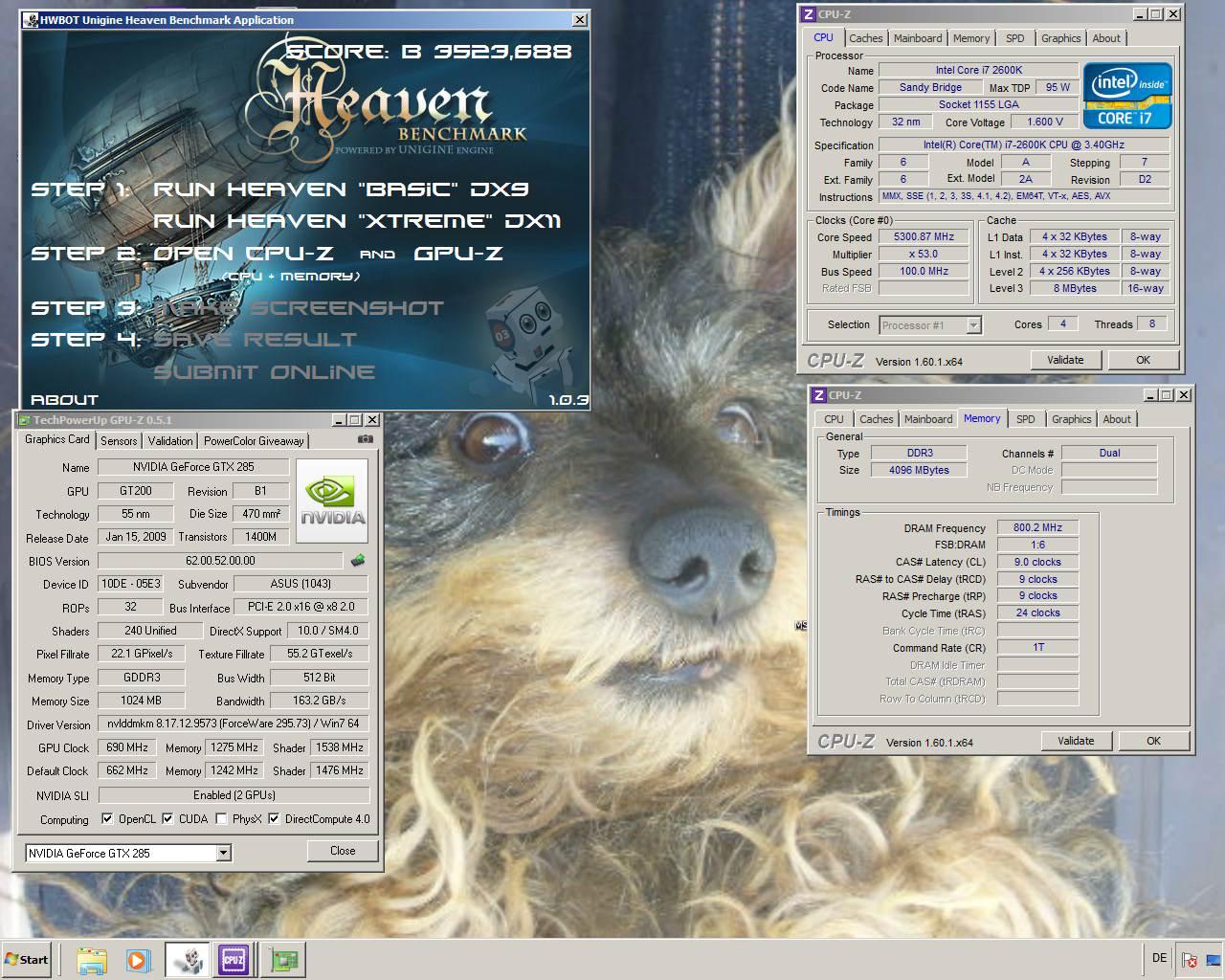Open the Memory tab in top CPU-Z window
Image resolution: width=1225 pixels, height=980 pixels.
click(x=971, y=38)
